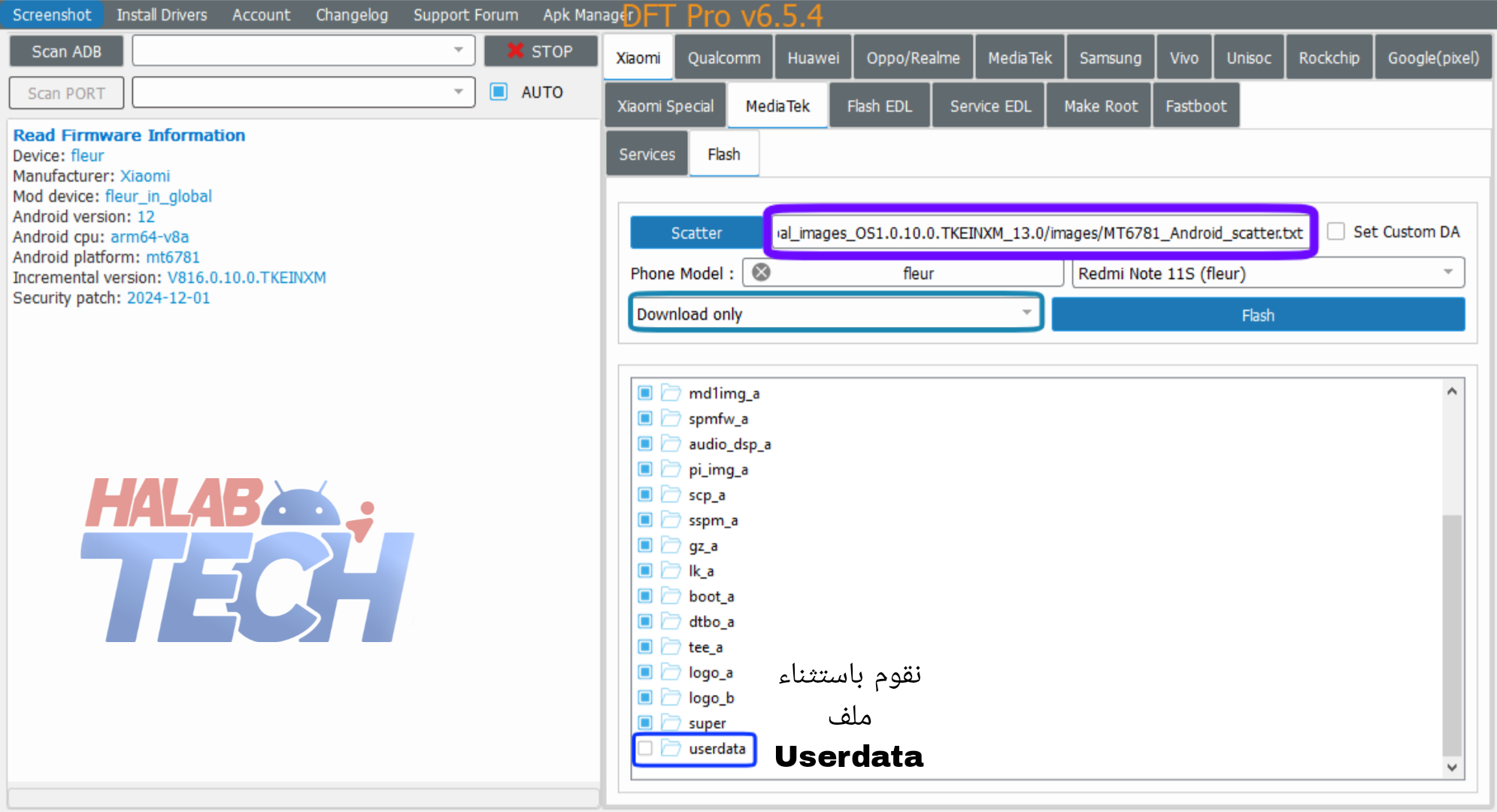Image resolution: width=1497 pixels, height=812 pixels.
Task: Click the folder icon next to scp_a
Action: (670, 495)
